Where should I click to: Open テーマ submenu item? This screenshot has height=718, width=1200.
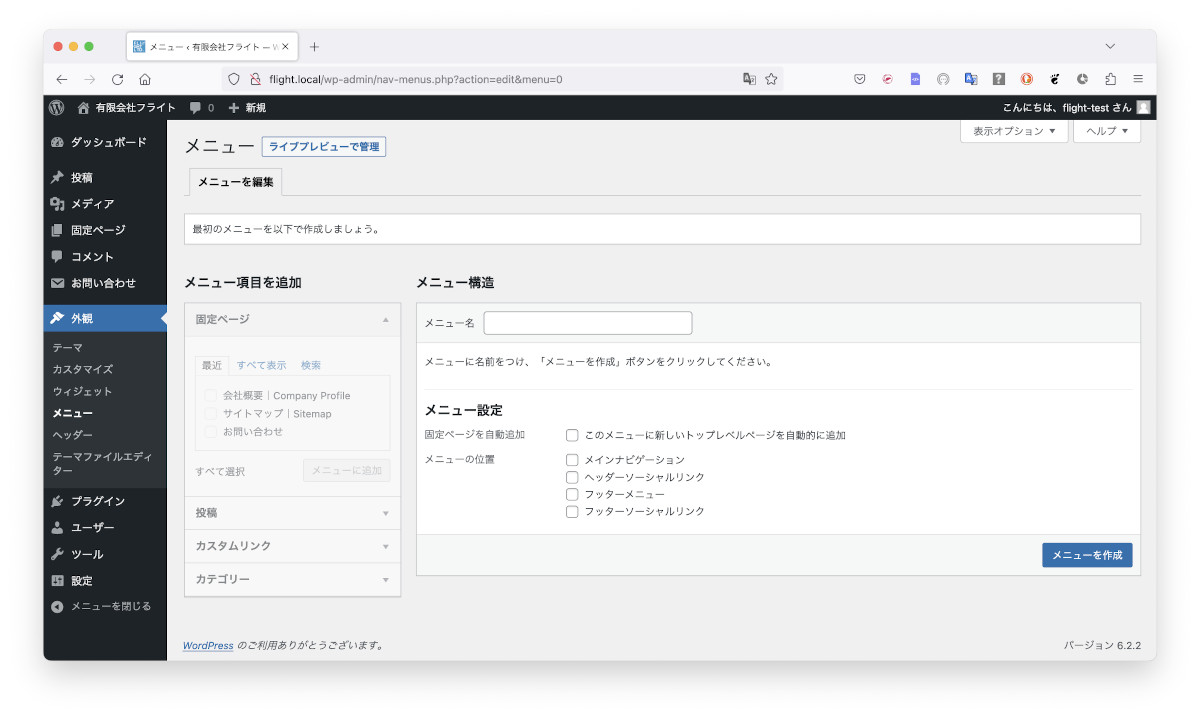coord(68,348)
